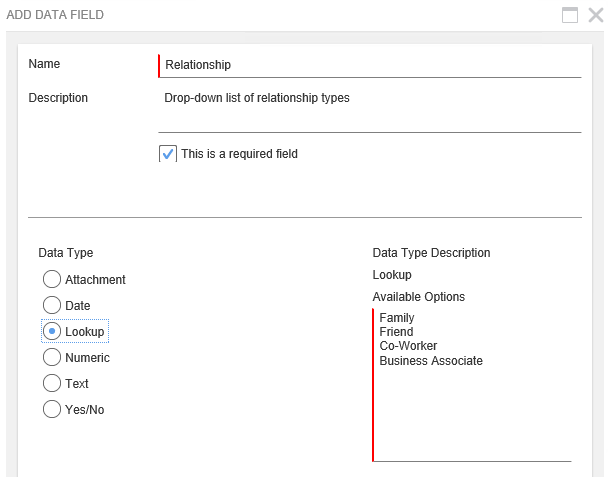Select the Attachment data type
The image size is (608, 477).
tap(52, 280)
